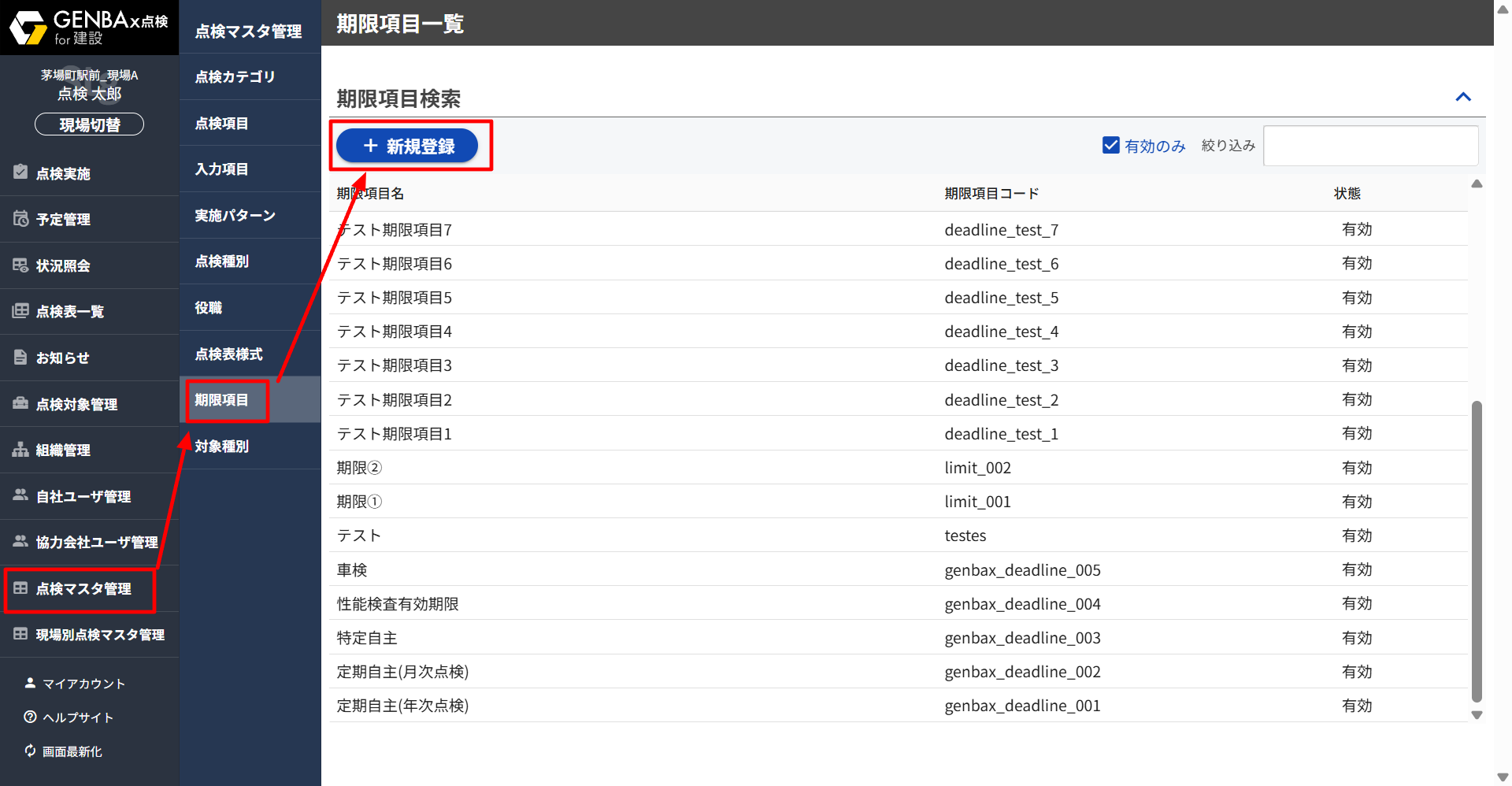Open the 車検 row in the list
The height and width of the screenshot is (786, 1512).
tap(352, 569)
